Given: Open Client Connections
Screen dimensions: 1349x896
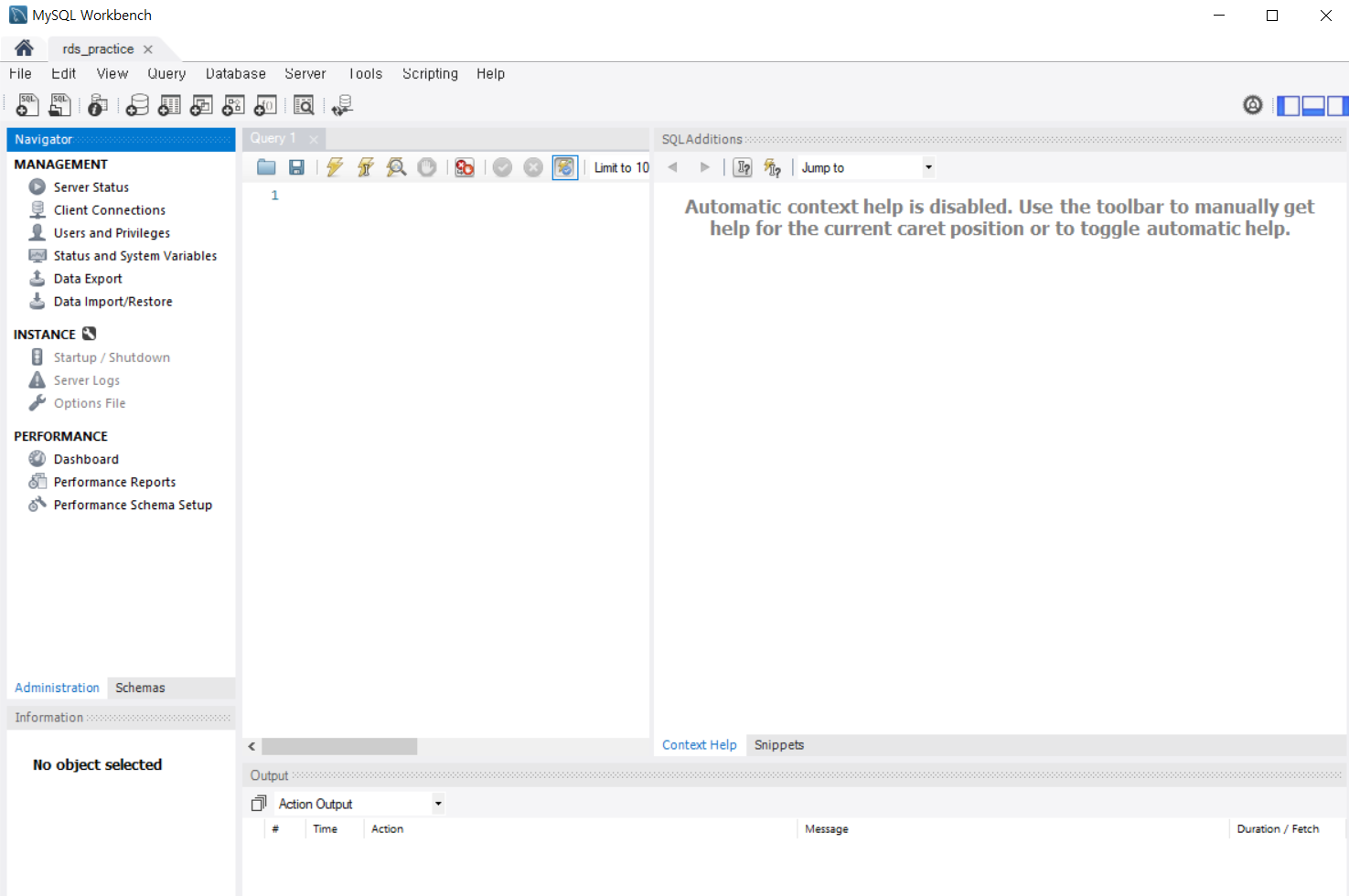Looking at the screenshot, I should click(109, 210).
